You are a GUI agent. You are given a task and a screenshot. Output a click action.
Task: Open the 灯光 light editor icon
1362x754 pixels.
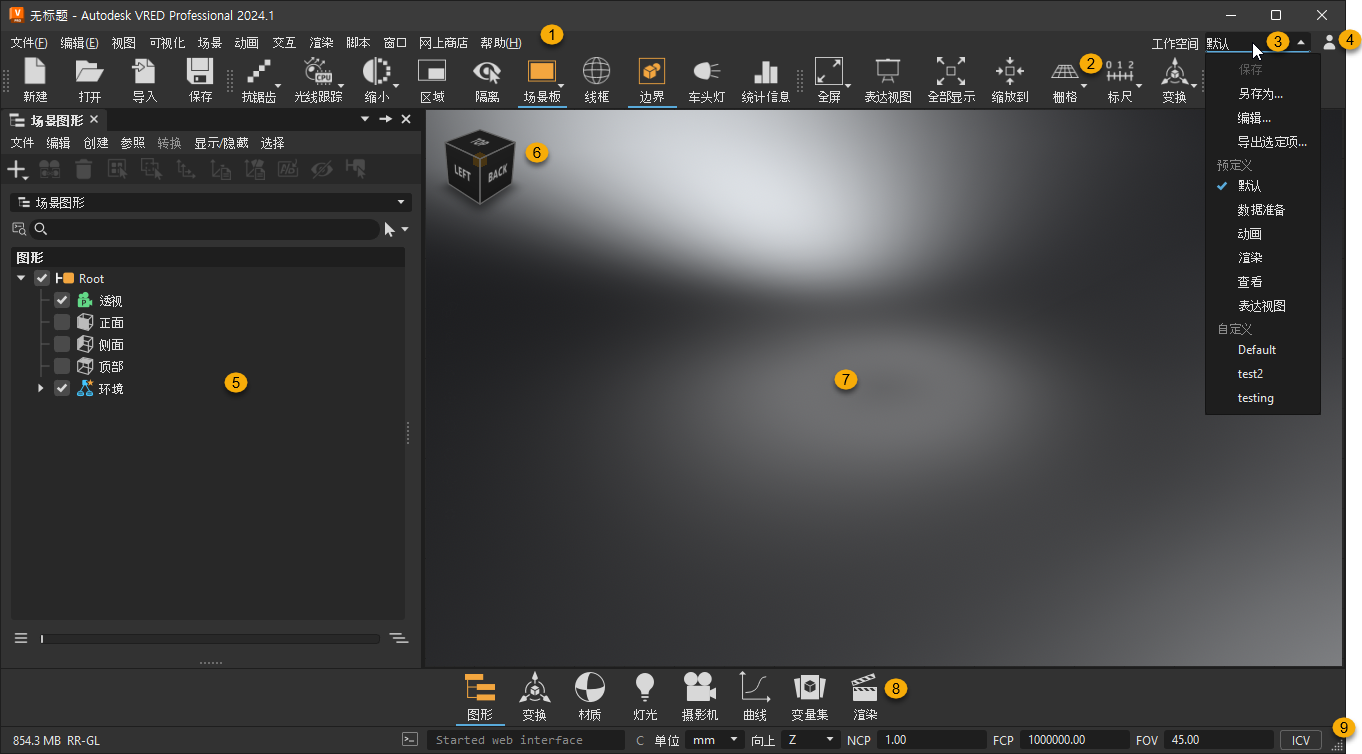click(644, 695)
